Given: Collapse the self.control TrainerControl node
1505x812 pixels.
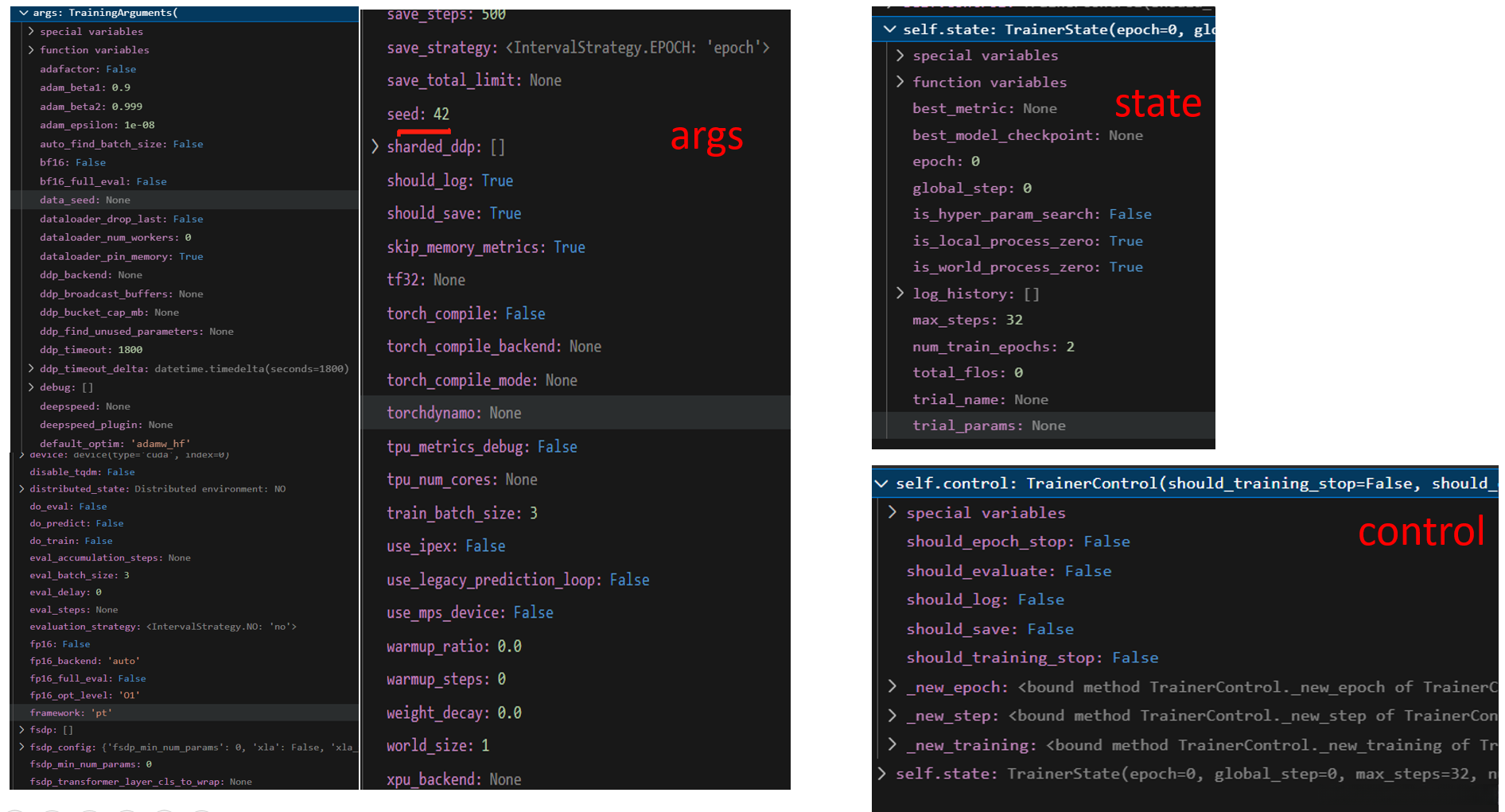Looking at the screenshot, I should coord(881,484).
